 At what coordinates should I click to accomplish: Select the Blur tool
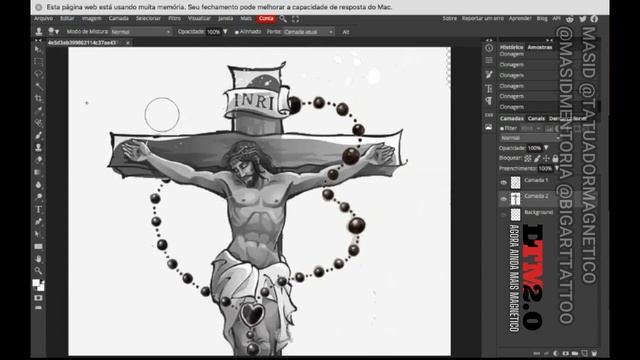[x=38, y=184]
